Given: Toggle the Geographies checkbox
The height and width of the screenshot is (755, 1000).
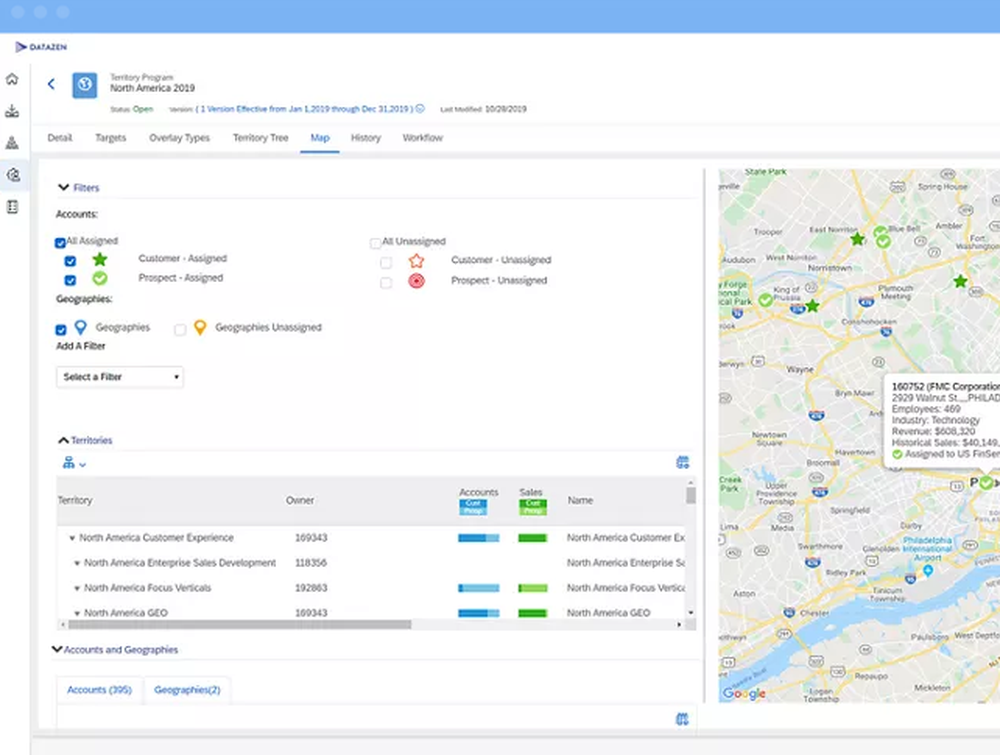Looking at the screenshot, I should pos(61,330).
